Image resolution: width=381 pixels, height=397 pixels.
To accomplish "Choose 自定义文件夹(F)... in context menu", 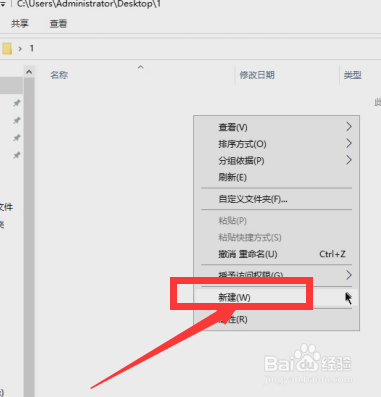I will click(277, 199).
